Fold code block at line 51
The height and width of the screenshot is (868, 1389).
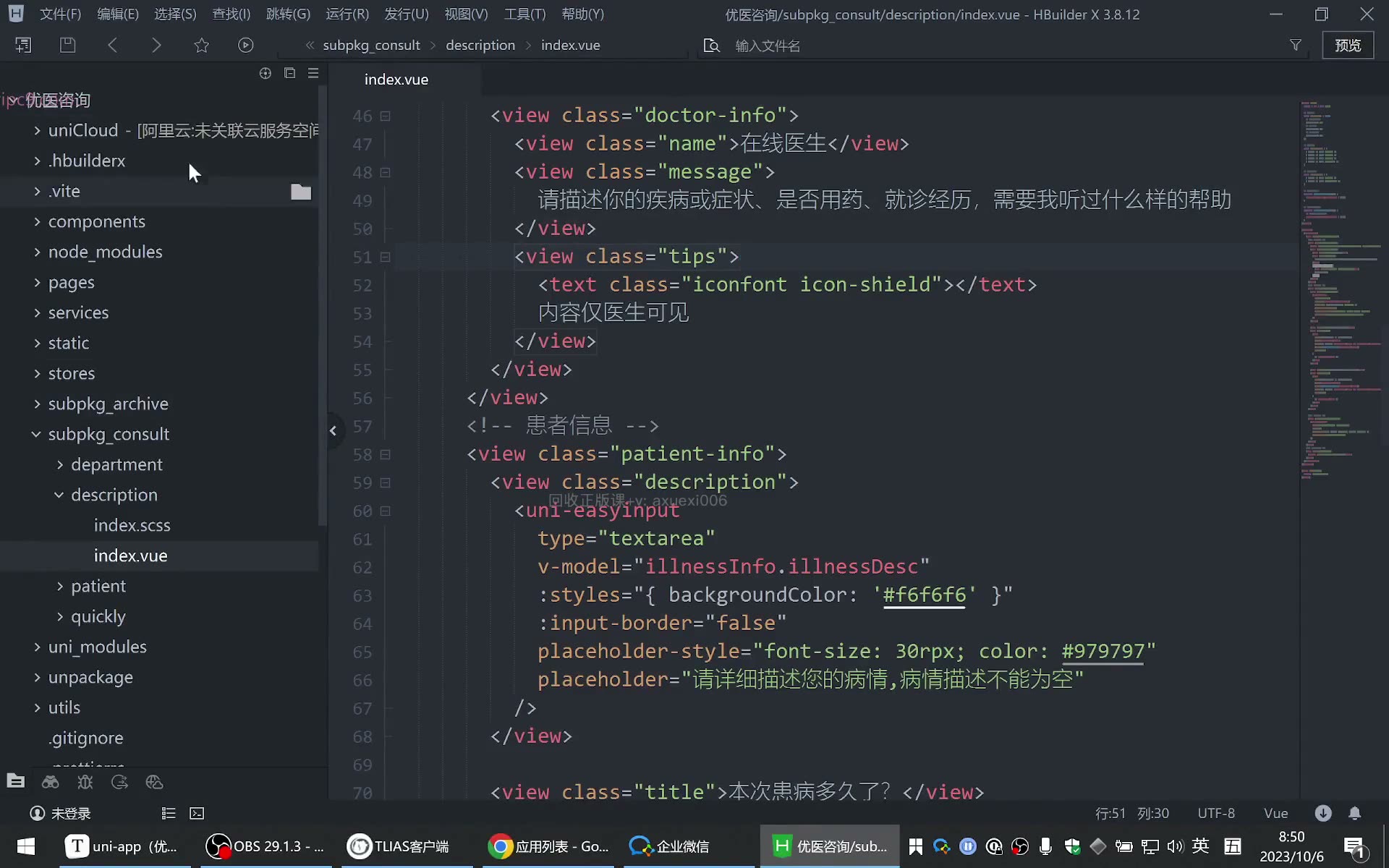(x=386, y=257)
